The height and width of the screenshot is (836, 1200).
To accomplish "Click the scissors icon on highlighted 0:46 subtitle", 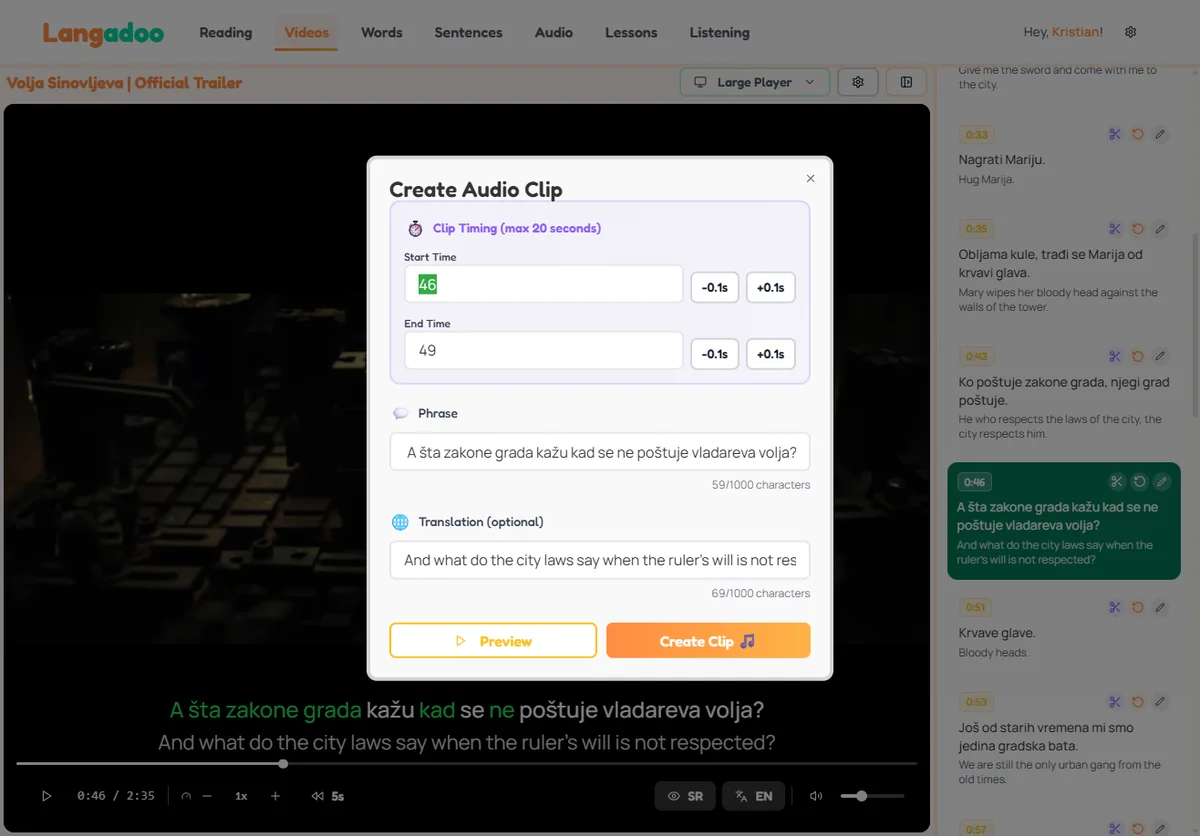I will pyautogui.click(x=1117, y=482).
